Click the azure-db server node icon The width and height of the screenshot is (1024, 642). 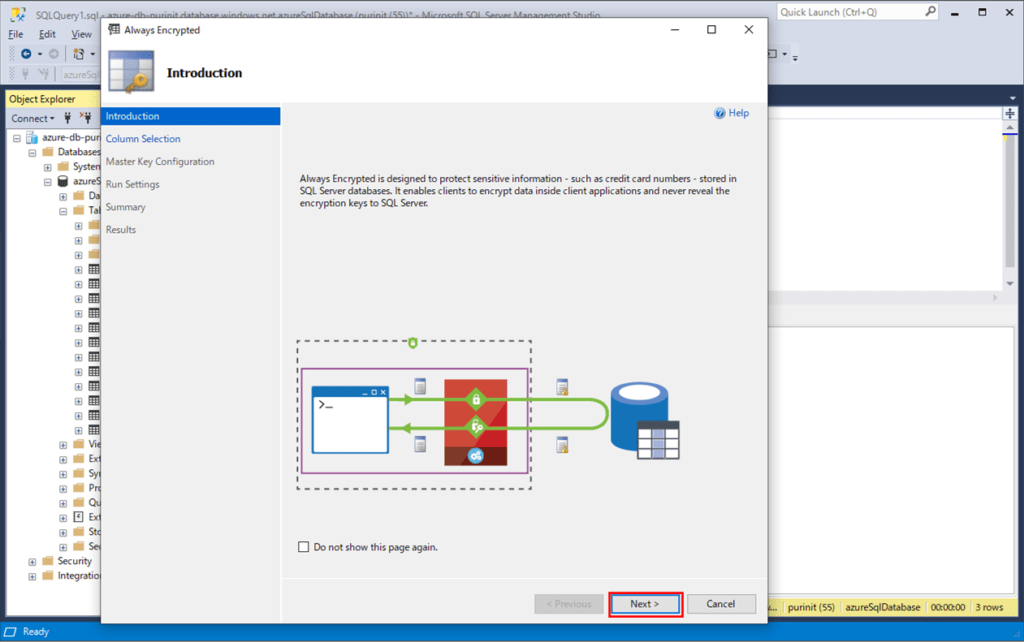[32, 138]
